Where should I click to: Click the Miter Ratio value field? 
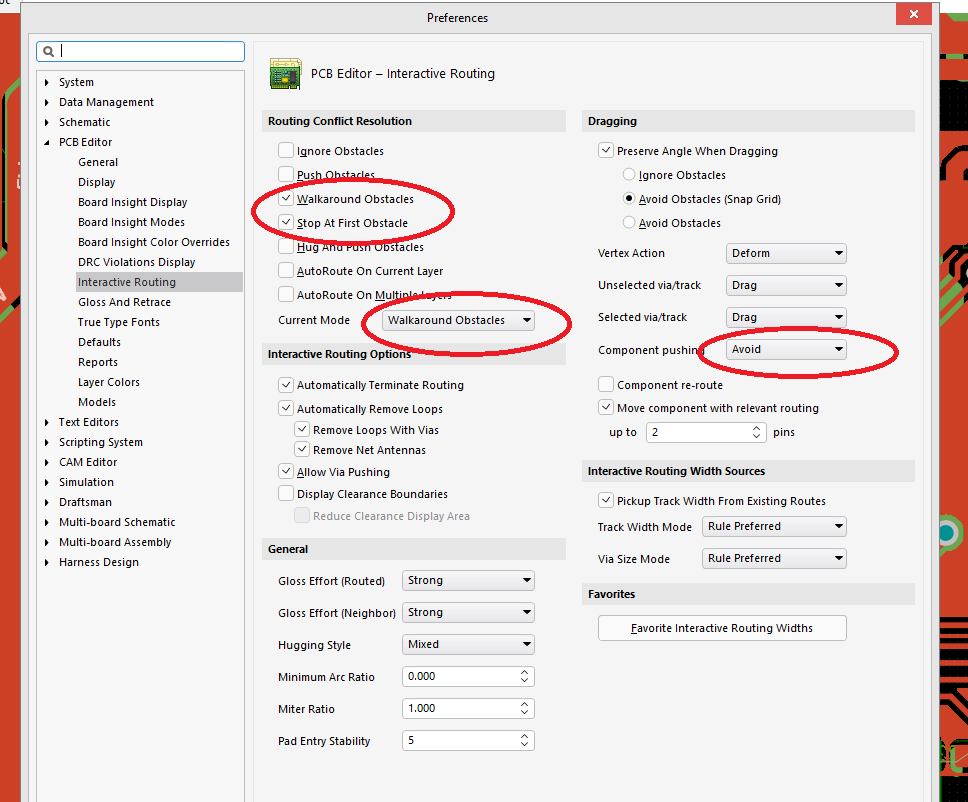click(x=468, y=709)
